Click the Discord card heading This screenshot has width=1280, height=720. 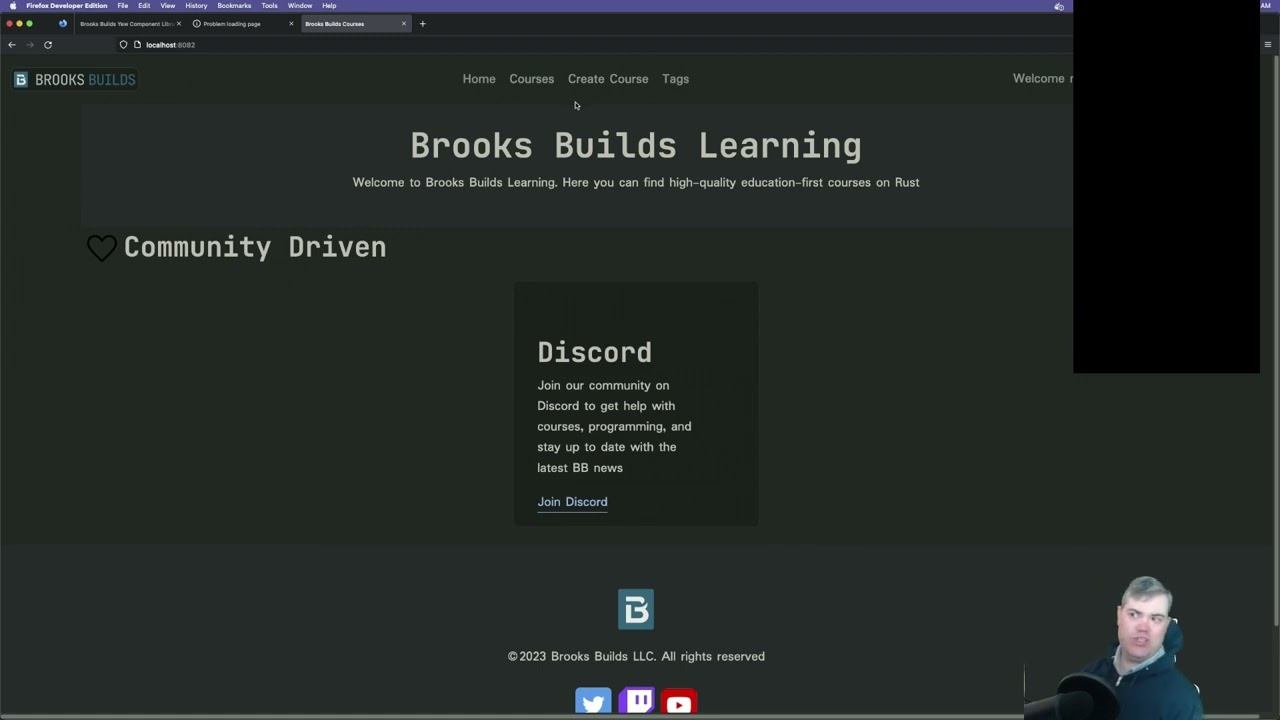[594, 352]
